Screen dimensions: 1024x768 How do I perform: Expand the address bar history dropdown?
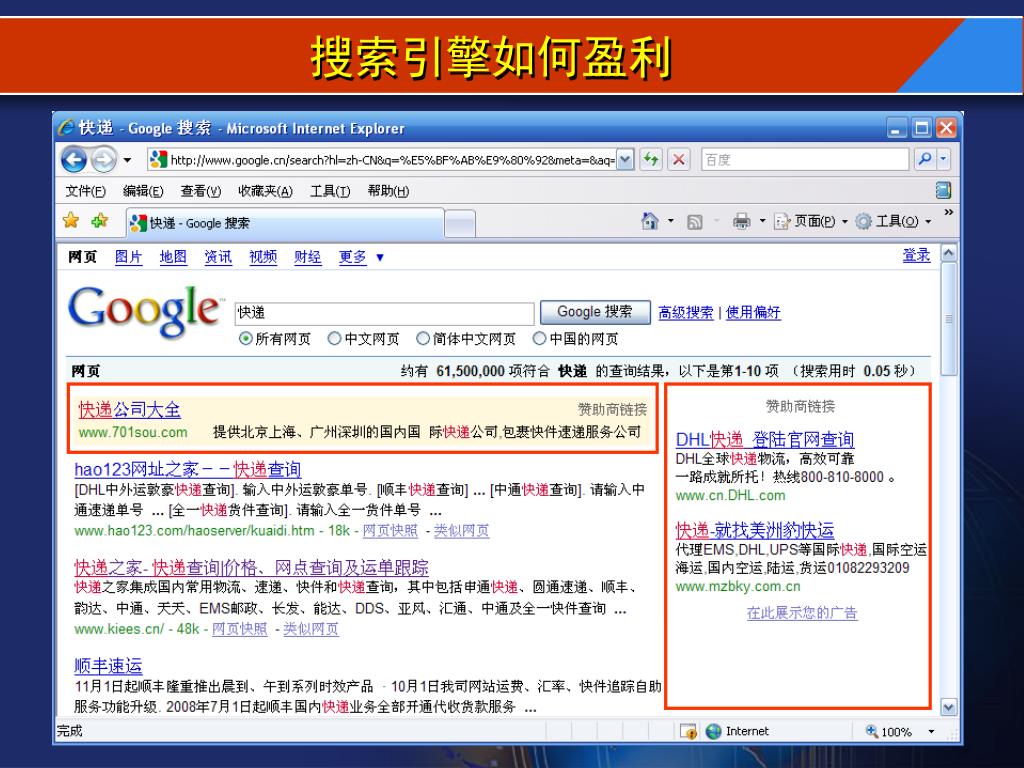(625, 159)
